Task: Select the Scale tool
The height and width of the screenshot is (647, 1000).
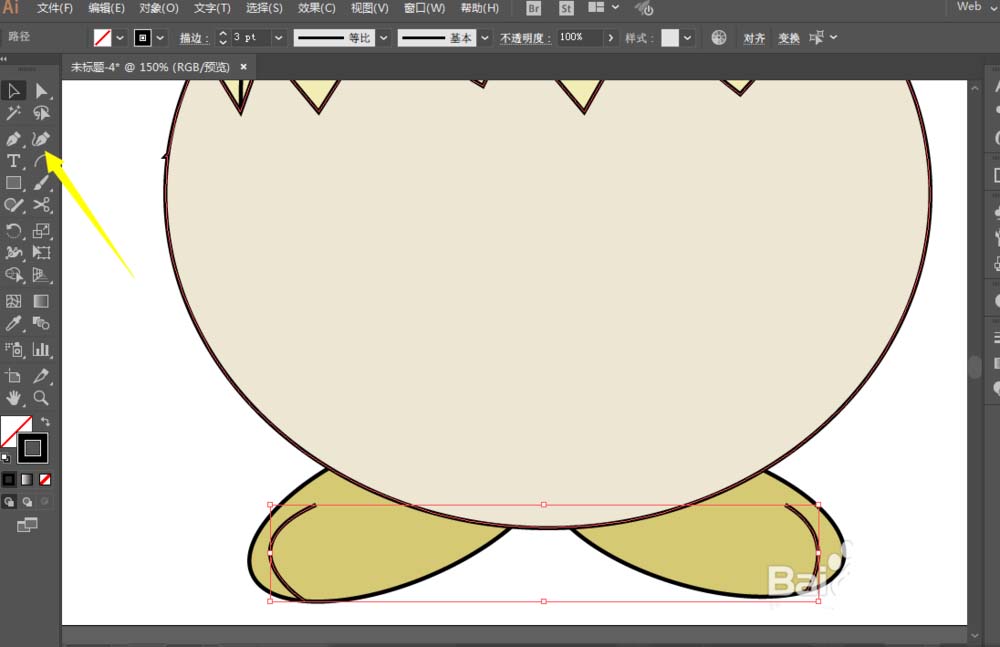Action: [x=41, y=230]
